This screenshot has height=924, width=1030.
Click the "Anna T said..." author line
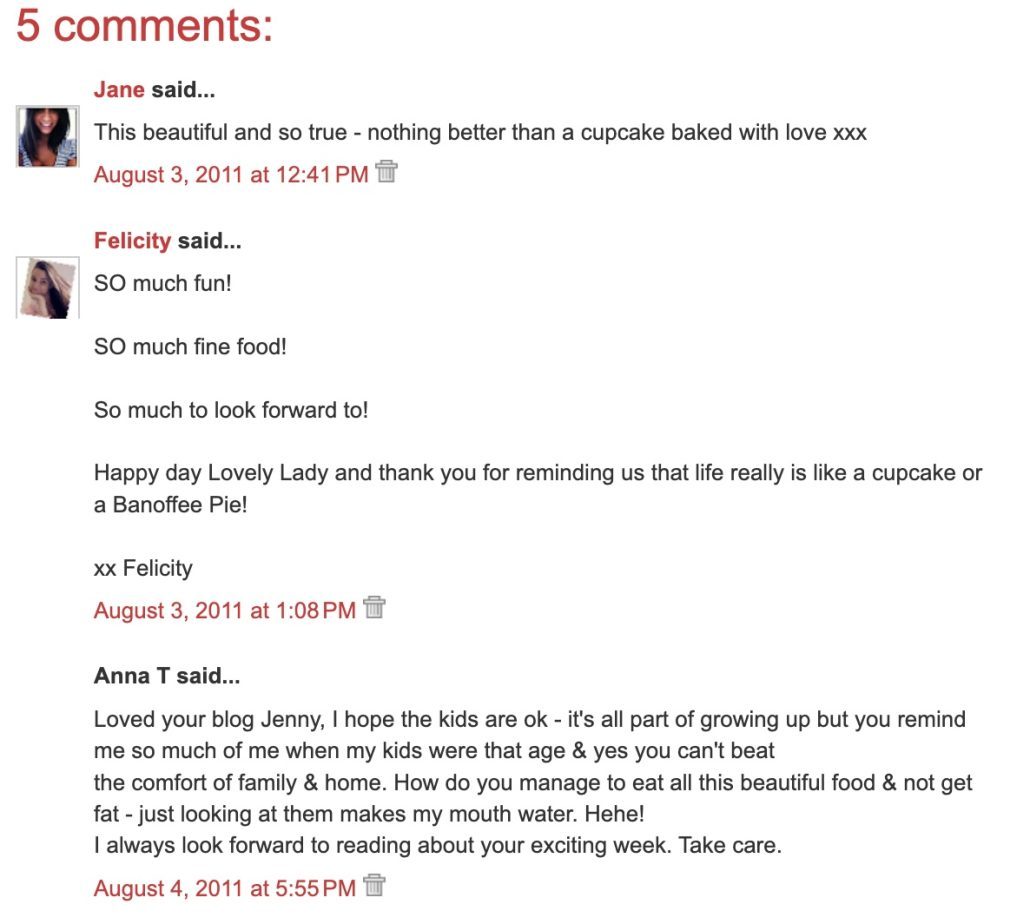(x=167, y=676)
